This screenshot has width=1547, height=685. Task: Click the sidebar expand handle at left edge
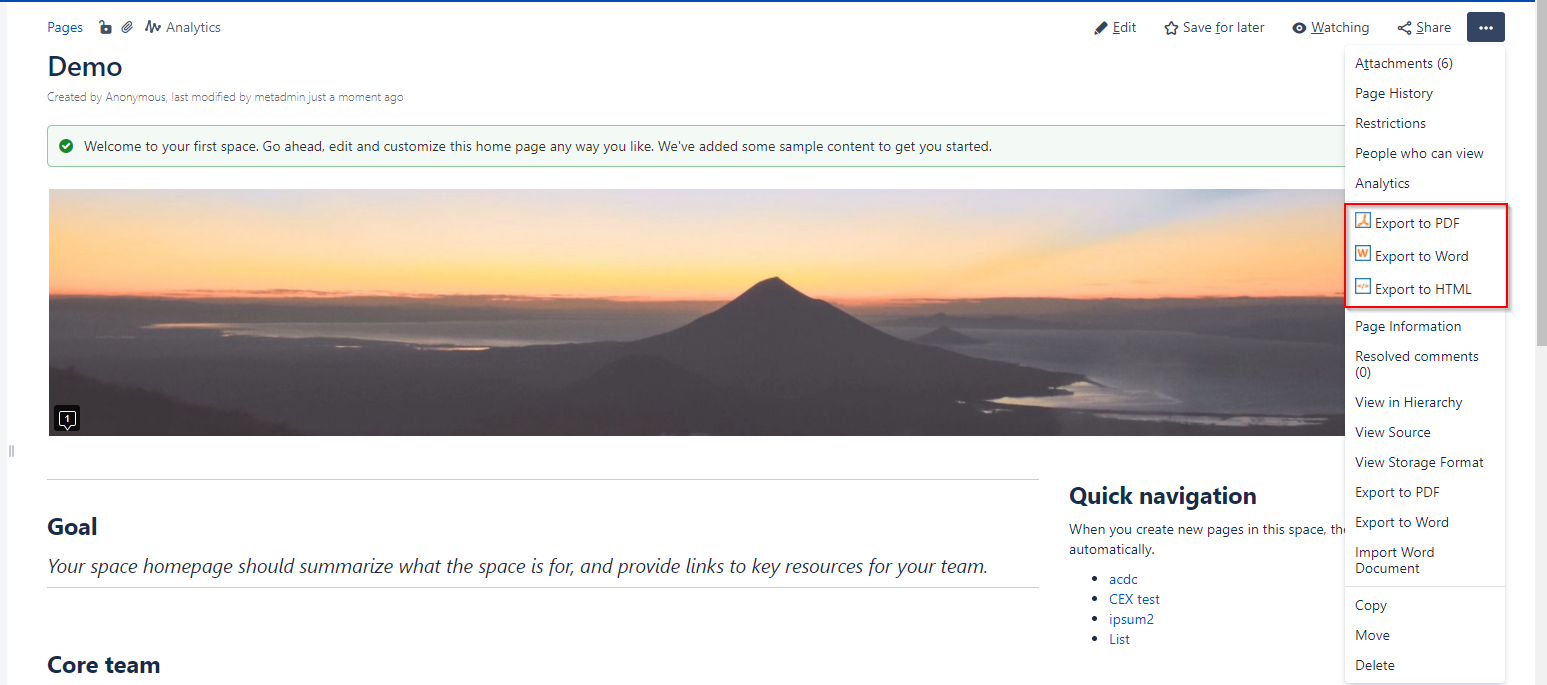coord(11,451)
